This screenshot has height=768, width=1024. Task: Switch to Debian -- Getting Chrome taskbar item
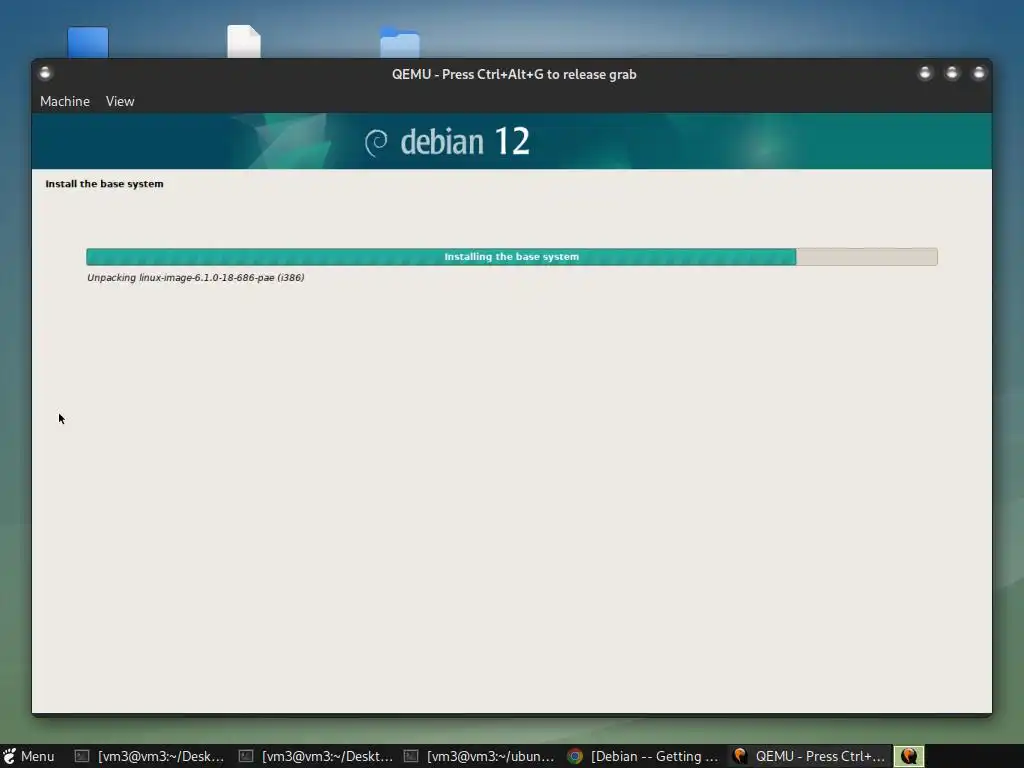[643, 756]
